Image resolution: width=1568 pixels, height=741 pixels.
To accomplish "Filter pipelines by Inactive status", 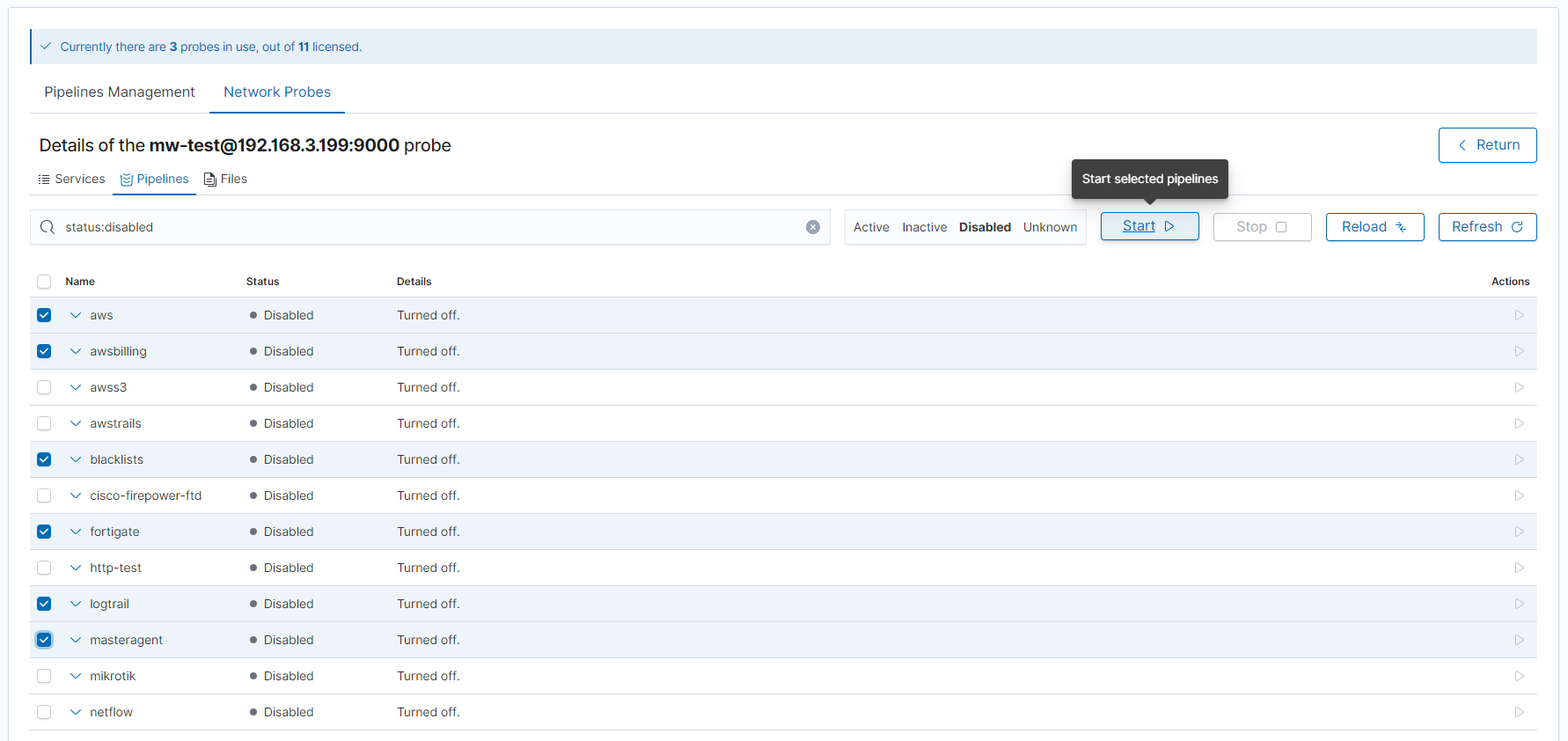I will click(x=924, y=227).
